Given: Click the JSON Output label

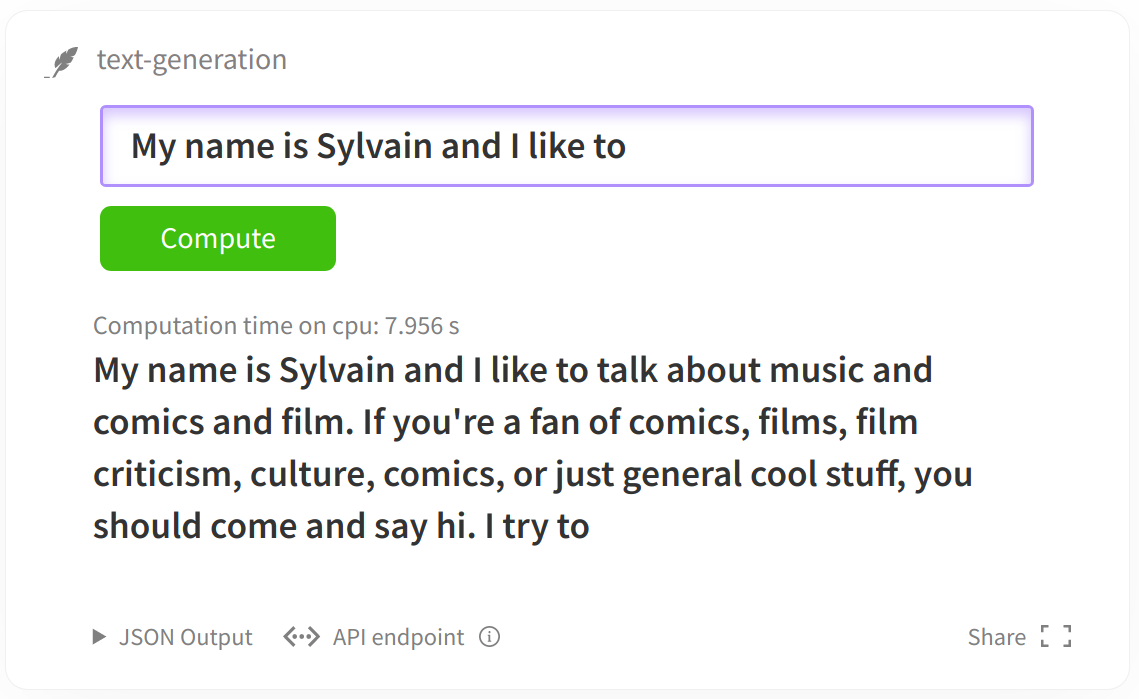Looking at the screenshot, I should [185, 637].
